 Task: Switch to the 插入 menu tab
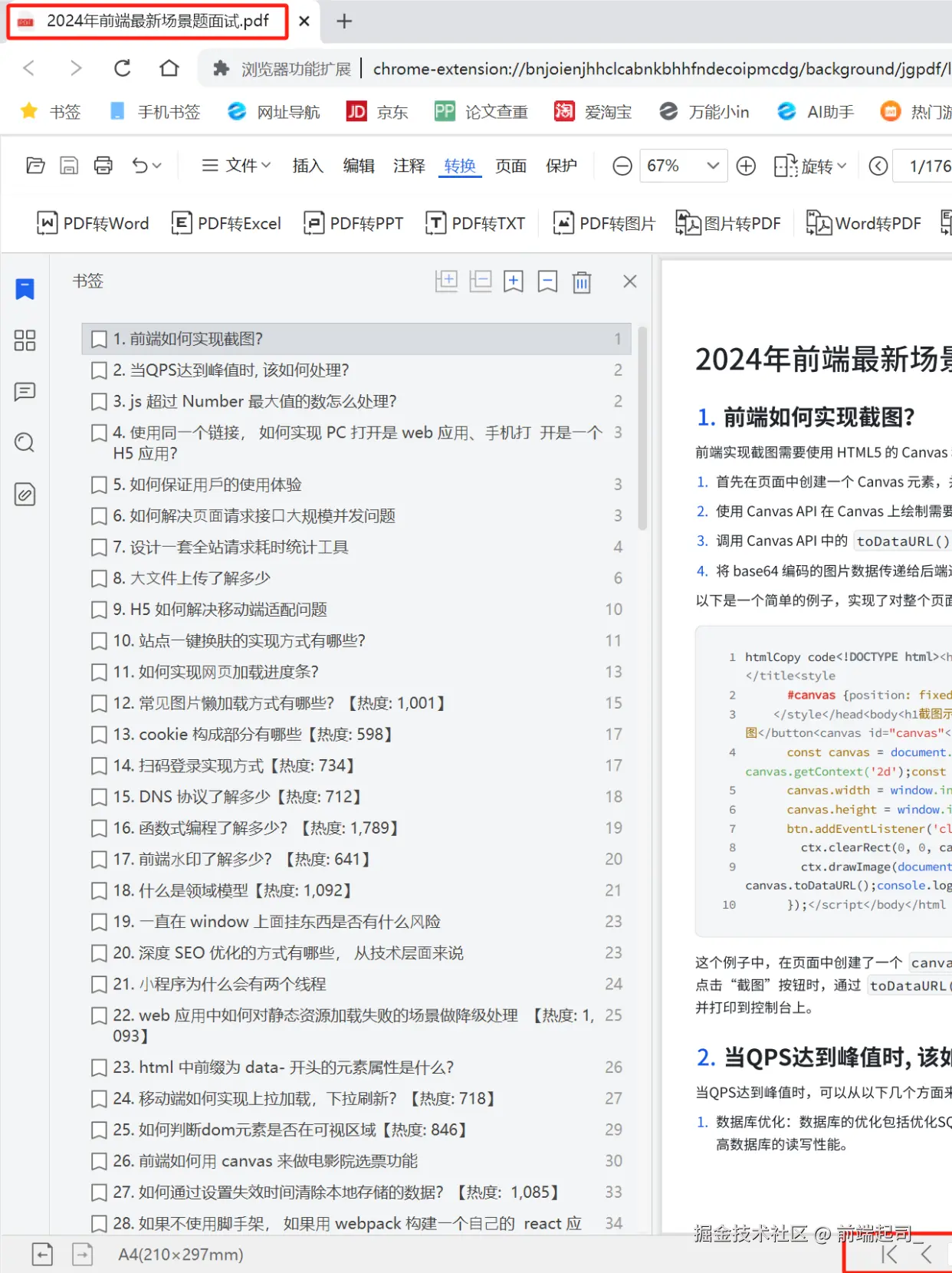307,166
